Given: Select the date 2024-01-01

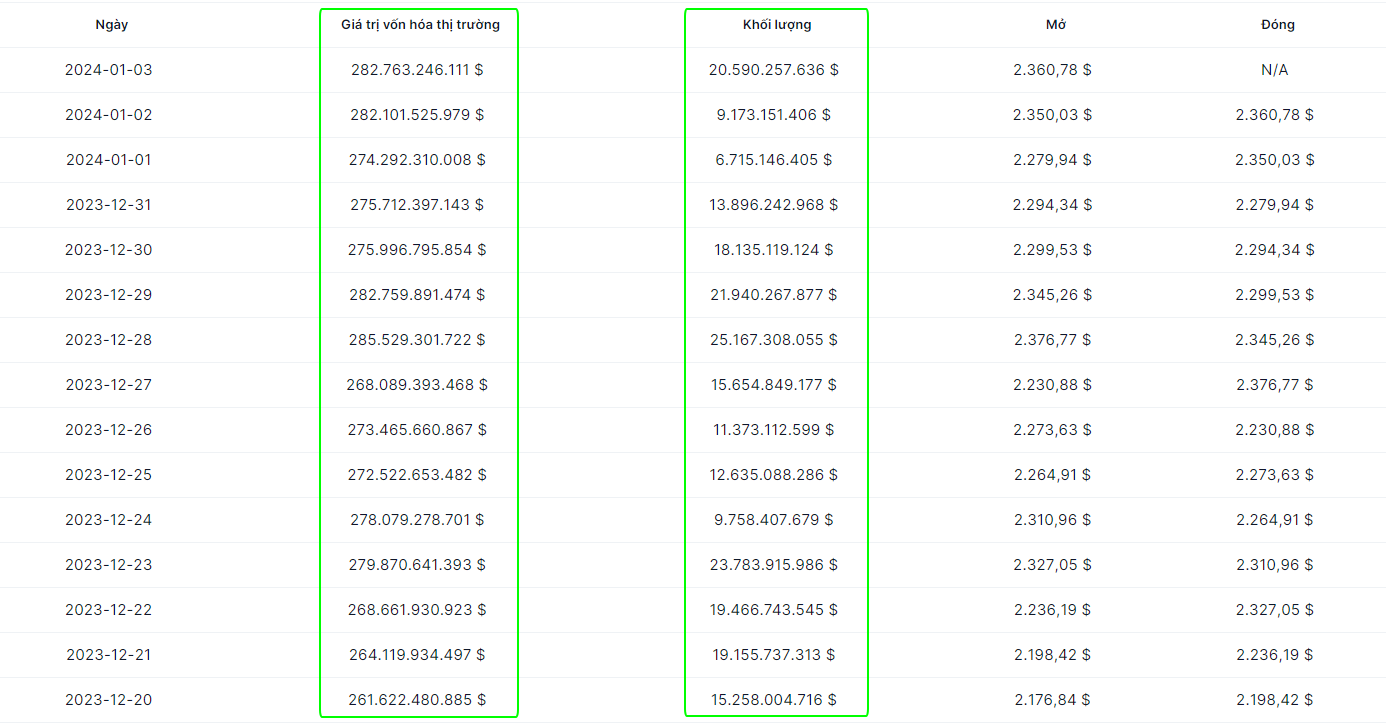Looking at the screenshot, I should pyautogui.click(x=109, y=160).
